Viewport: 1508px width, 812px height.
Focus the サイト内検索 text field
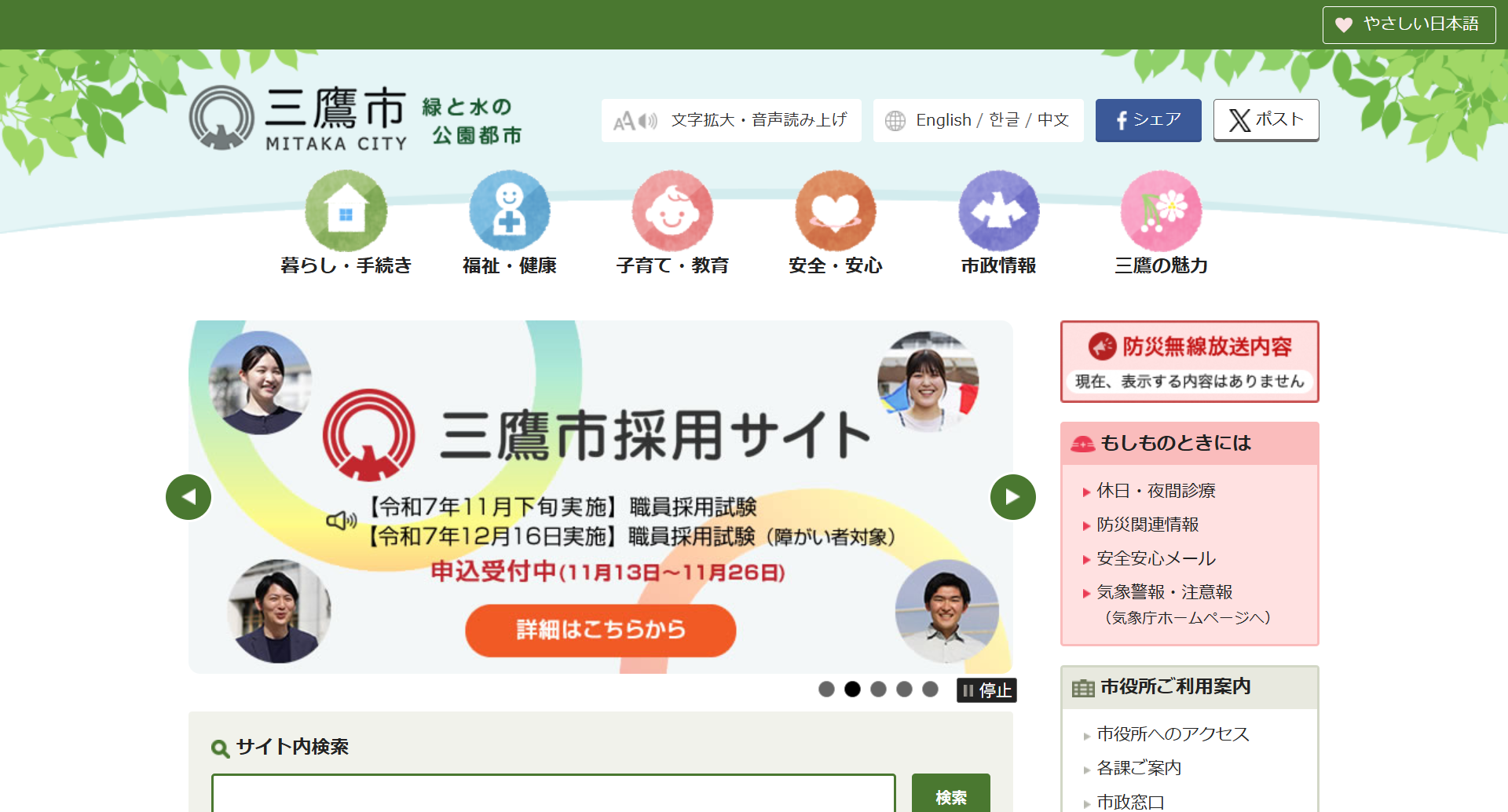(x=553, y=793)
